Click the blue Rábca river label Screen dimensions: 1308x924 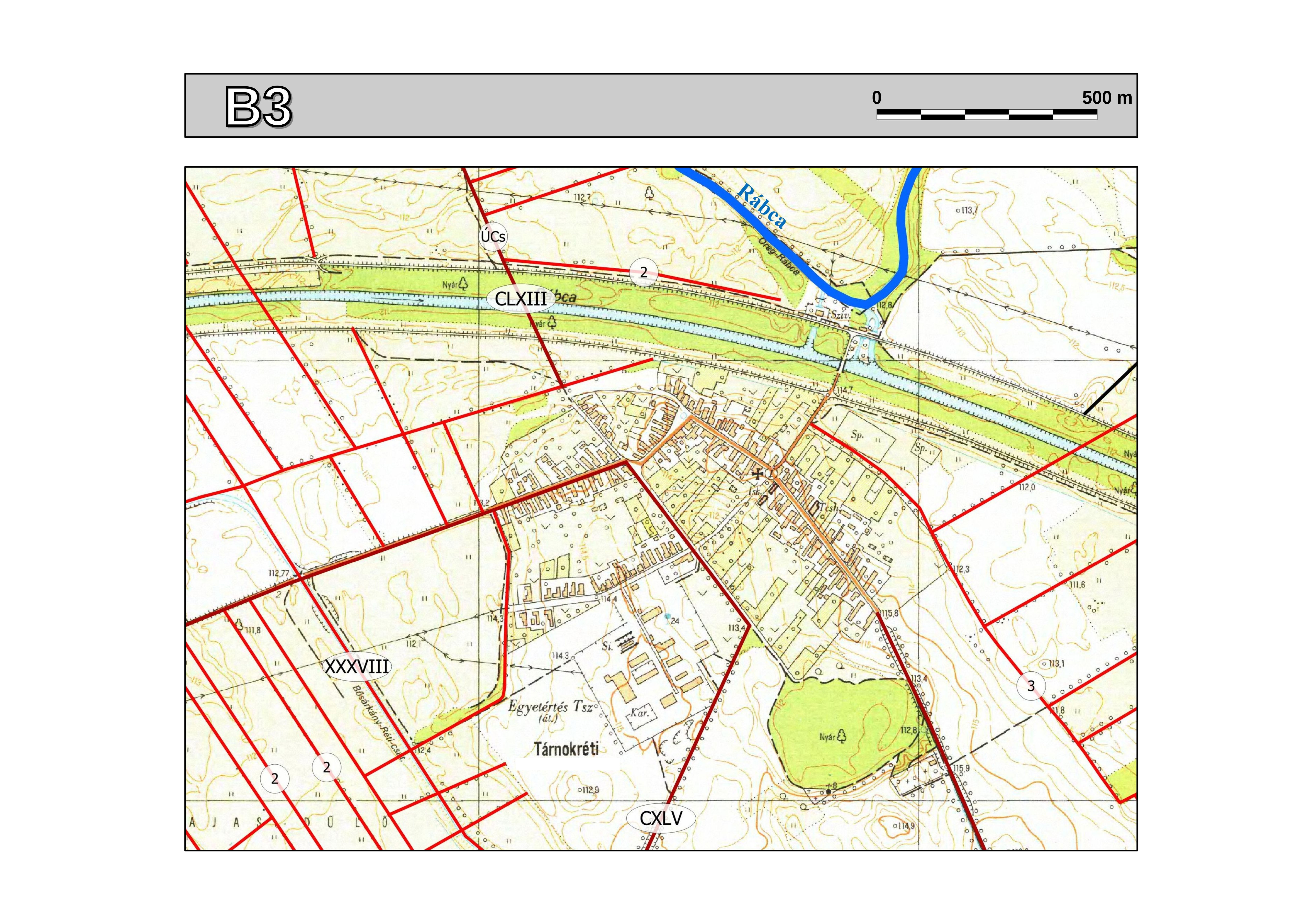click(762, 206)
